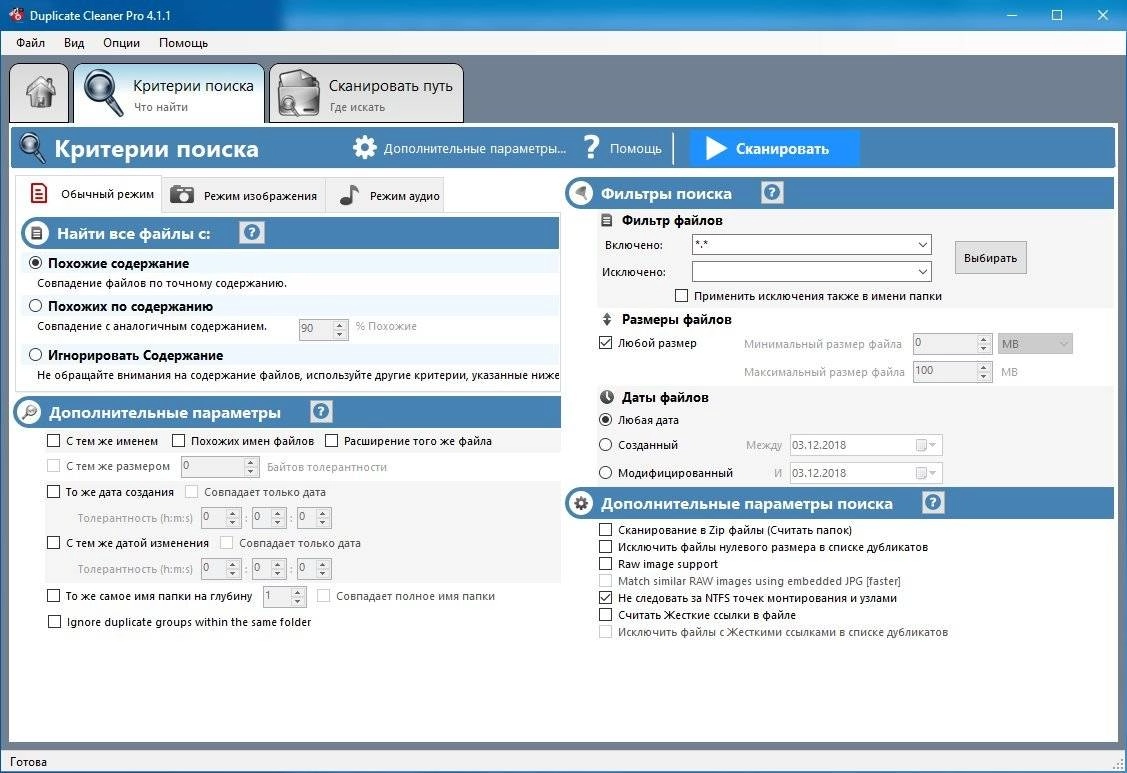The width and height of the screenshot is (1127, 773).
Task: Expand the Включено file filter dropdown
Action: pyautogui.click(x=922, y=244)
